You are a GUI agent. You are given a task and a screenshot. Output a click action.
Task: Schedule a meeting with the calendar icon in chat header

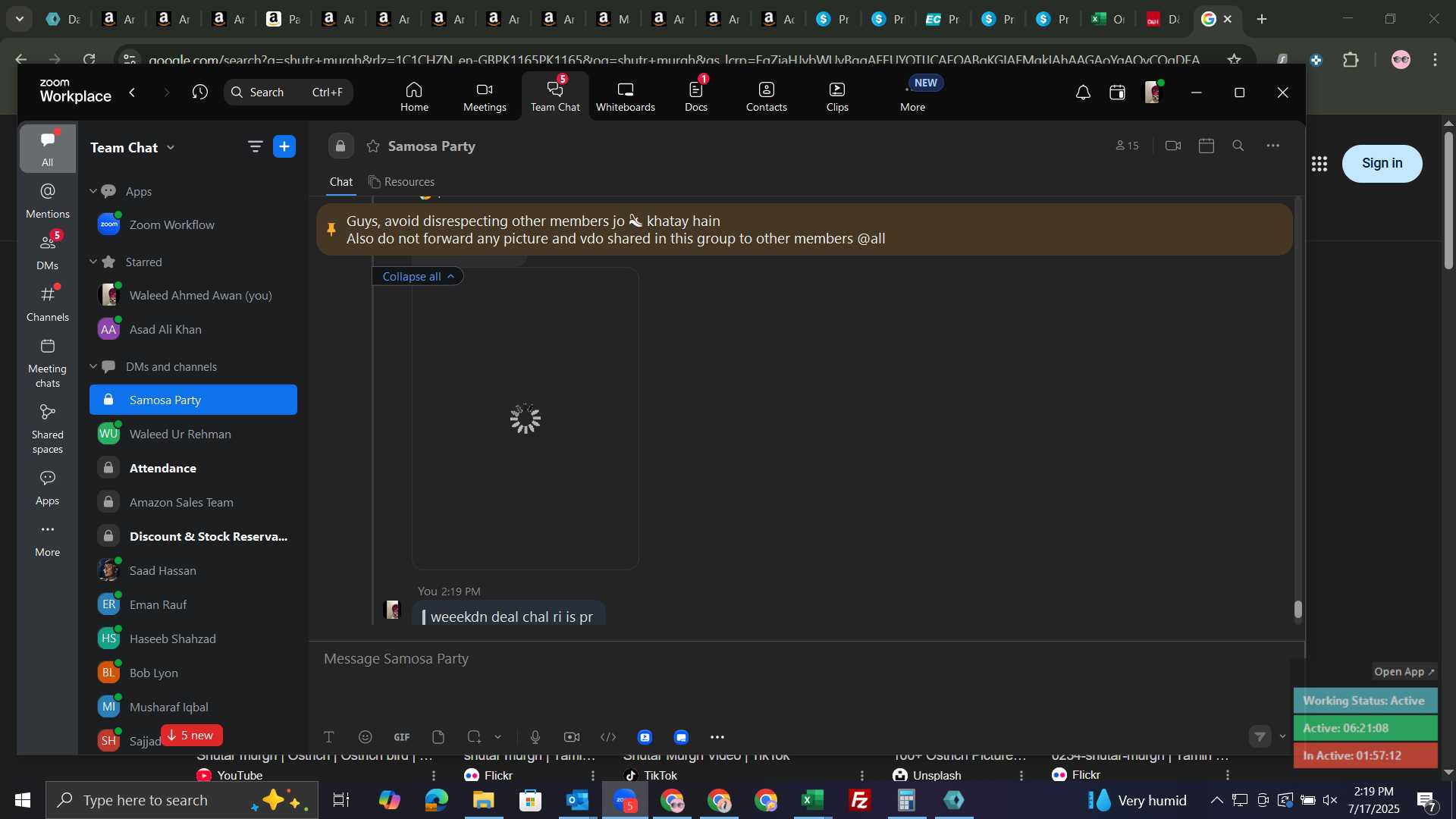[x=1207, y=146]
